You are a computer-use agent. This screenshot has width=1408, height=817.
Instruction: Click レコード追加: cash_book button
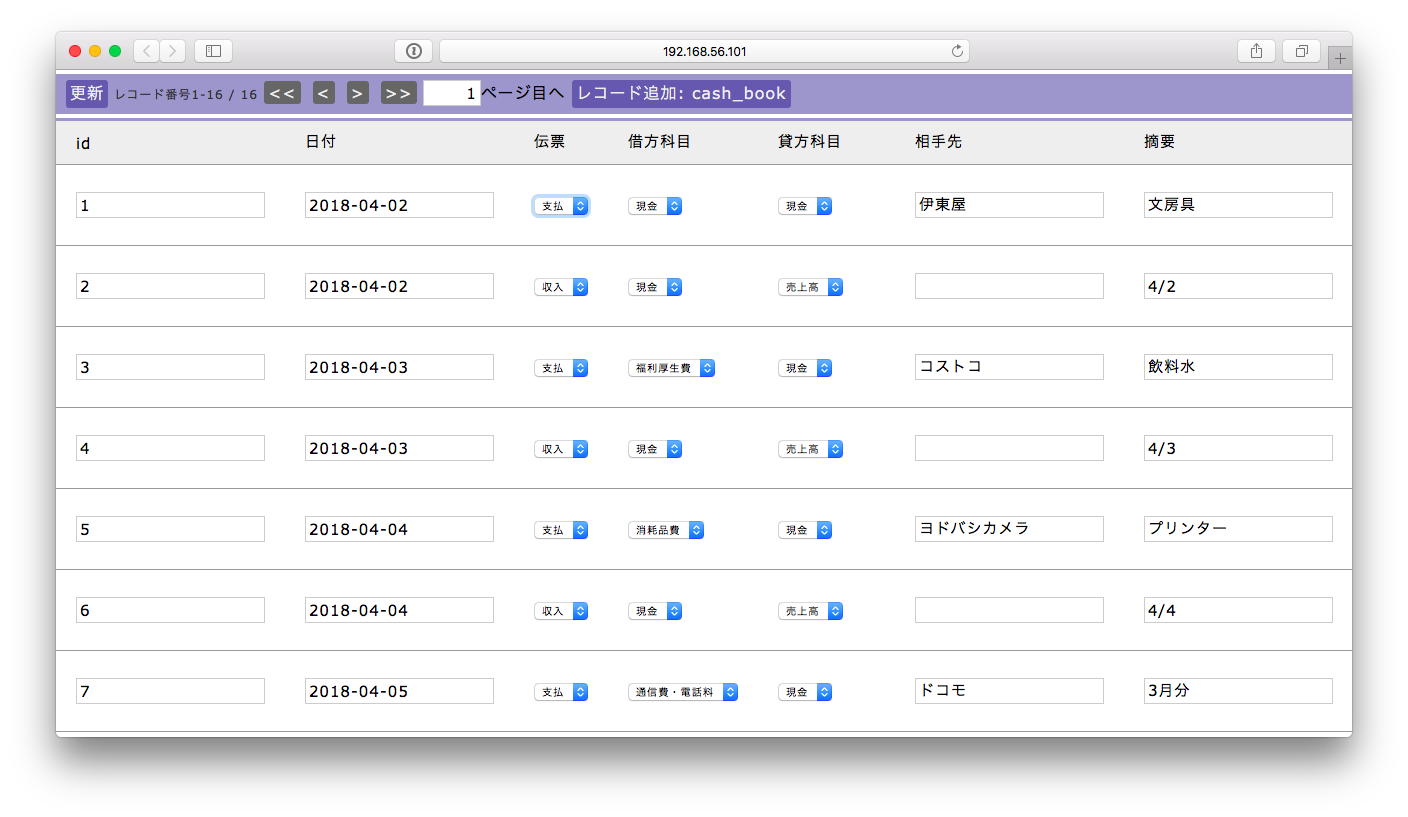coord(681,94)
